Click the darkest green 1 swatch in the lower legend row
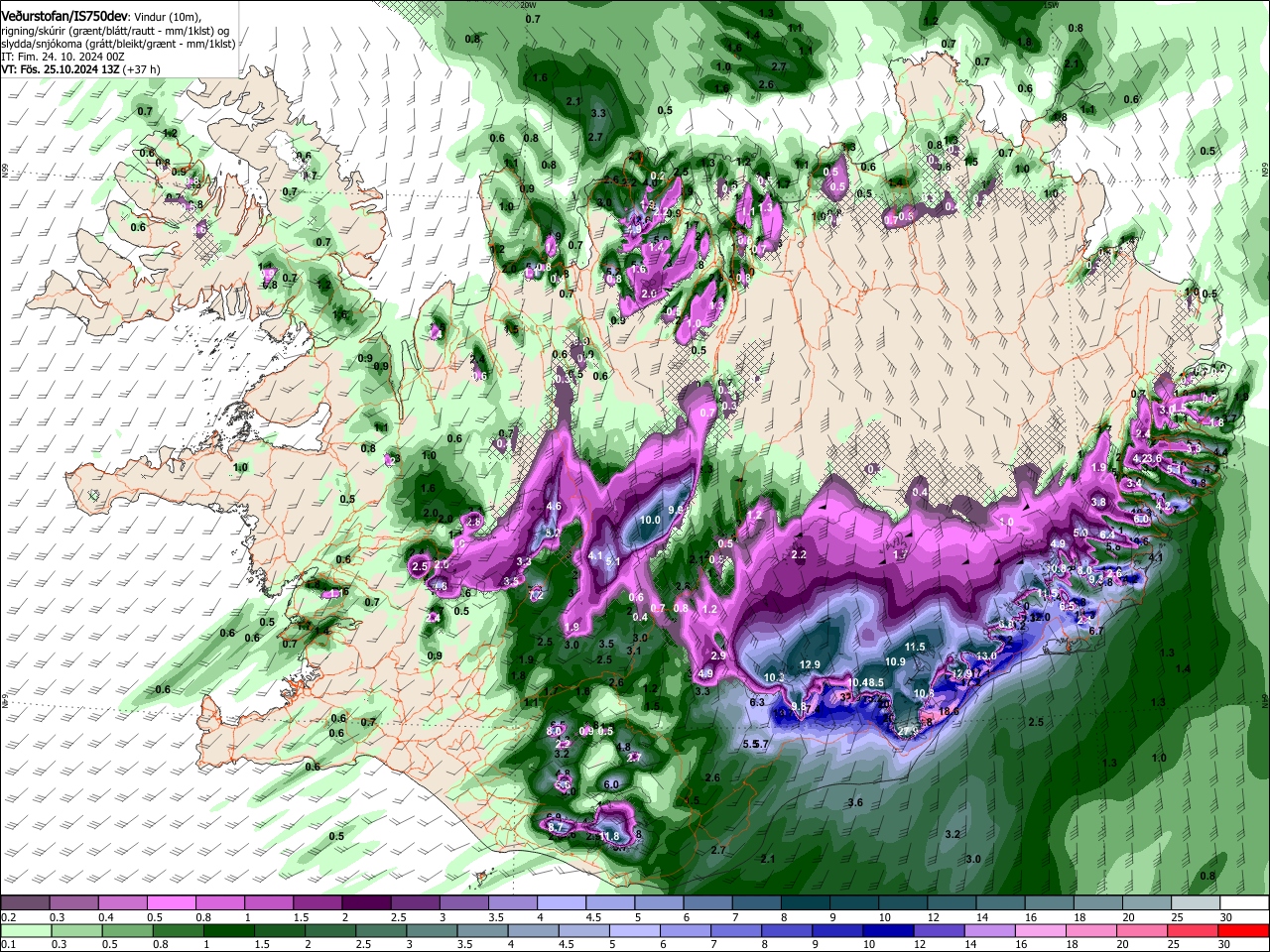1270x952 pixels. [x=229, y=931]
